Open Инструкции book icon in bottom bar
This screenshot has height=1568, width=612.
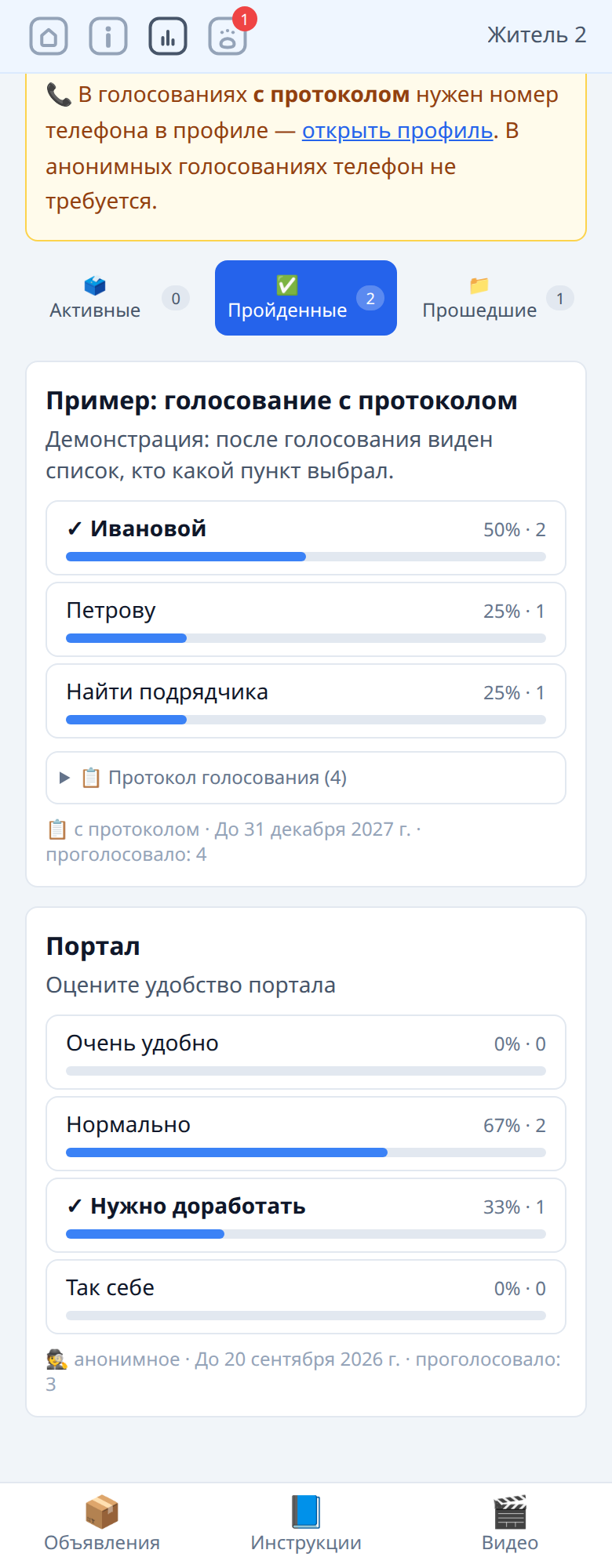click(x=306, y=1512)
